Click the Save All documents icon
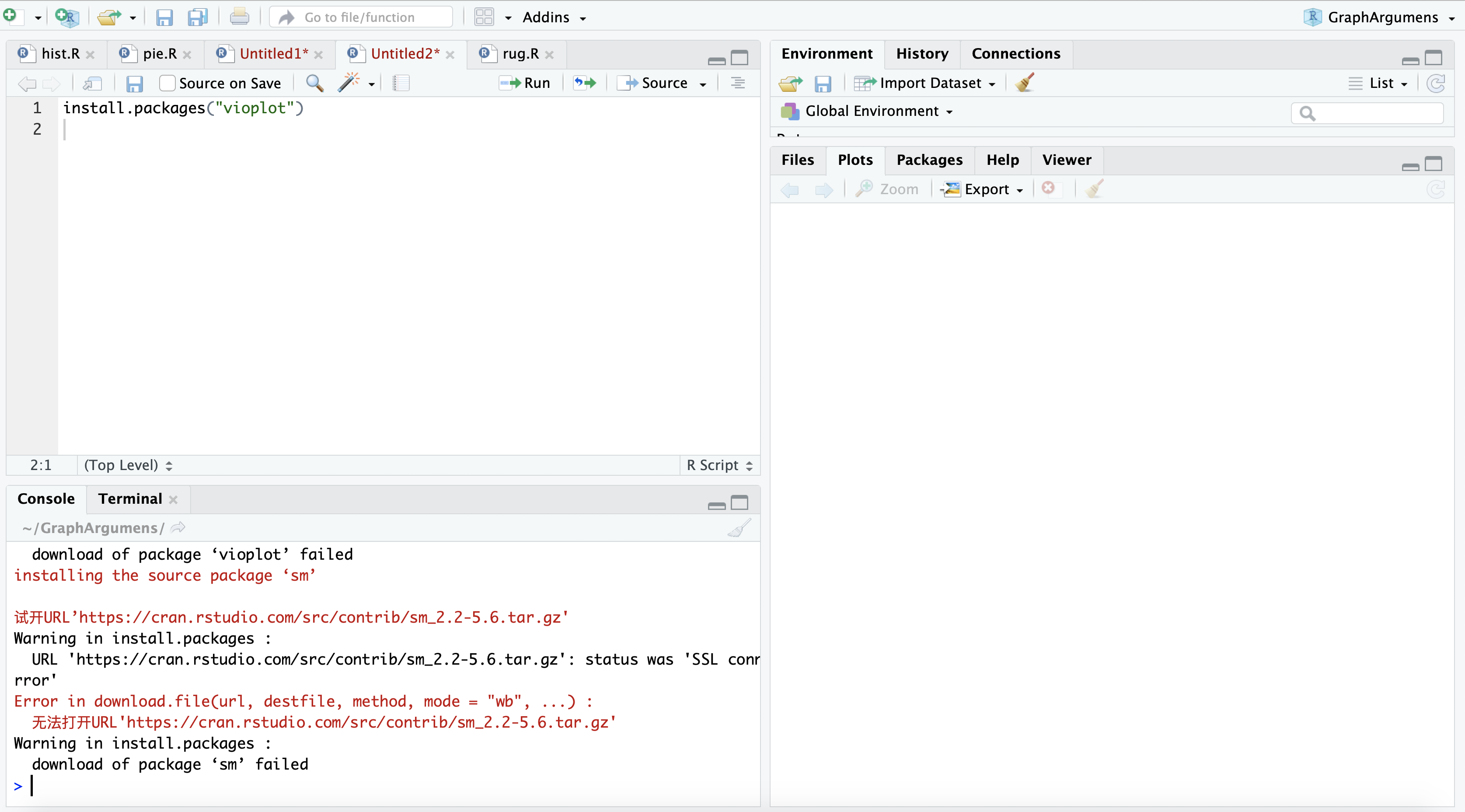This screenshot has width=1465, height=812. (x=198, y=17)
